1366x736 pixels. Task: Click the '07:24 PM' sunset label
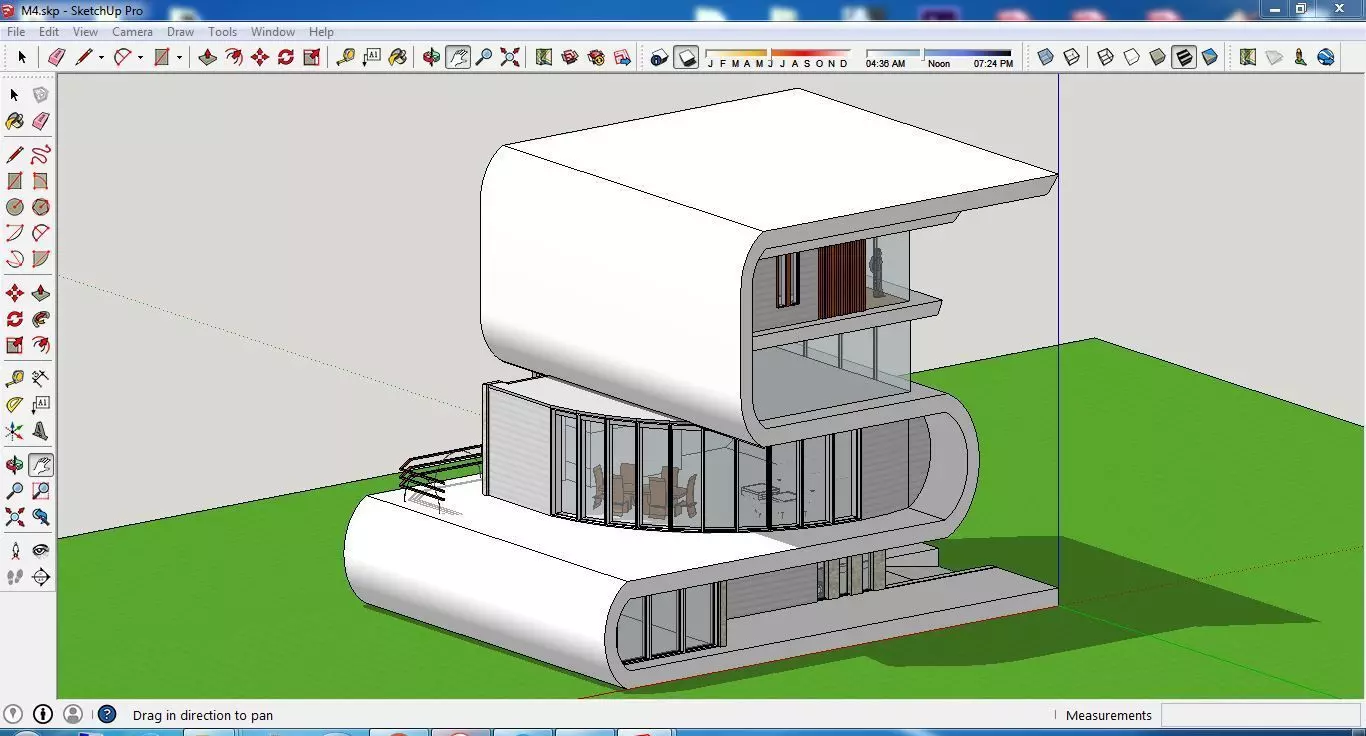click(993, 64)
